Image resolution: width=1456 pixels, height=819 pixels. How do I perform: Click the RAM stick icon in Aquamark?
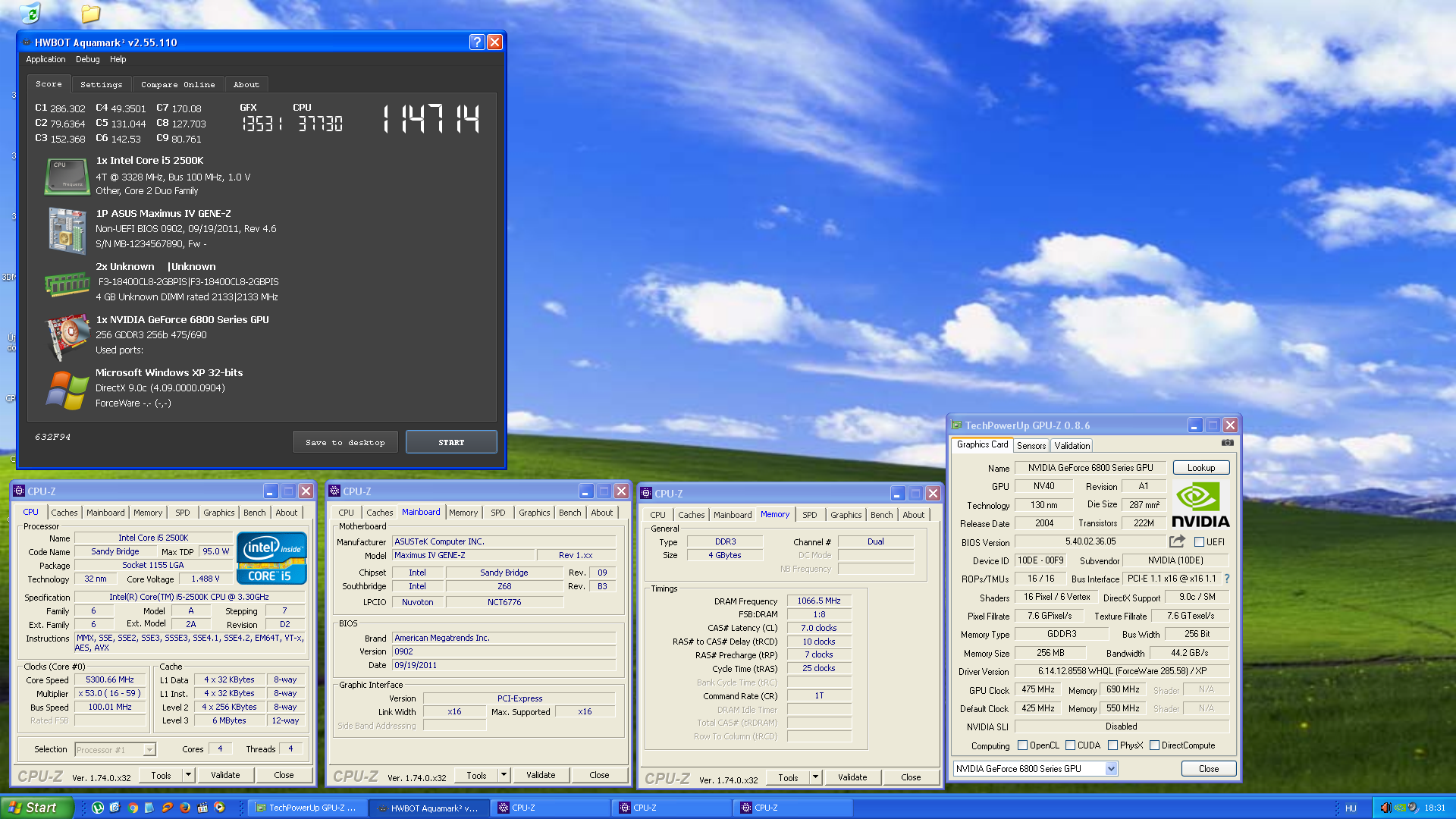[x=67, y=284]
